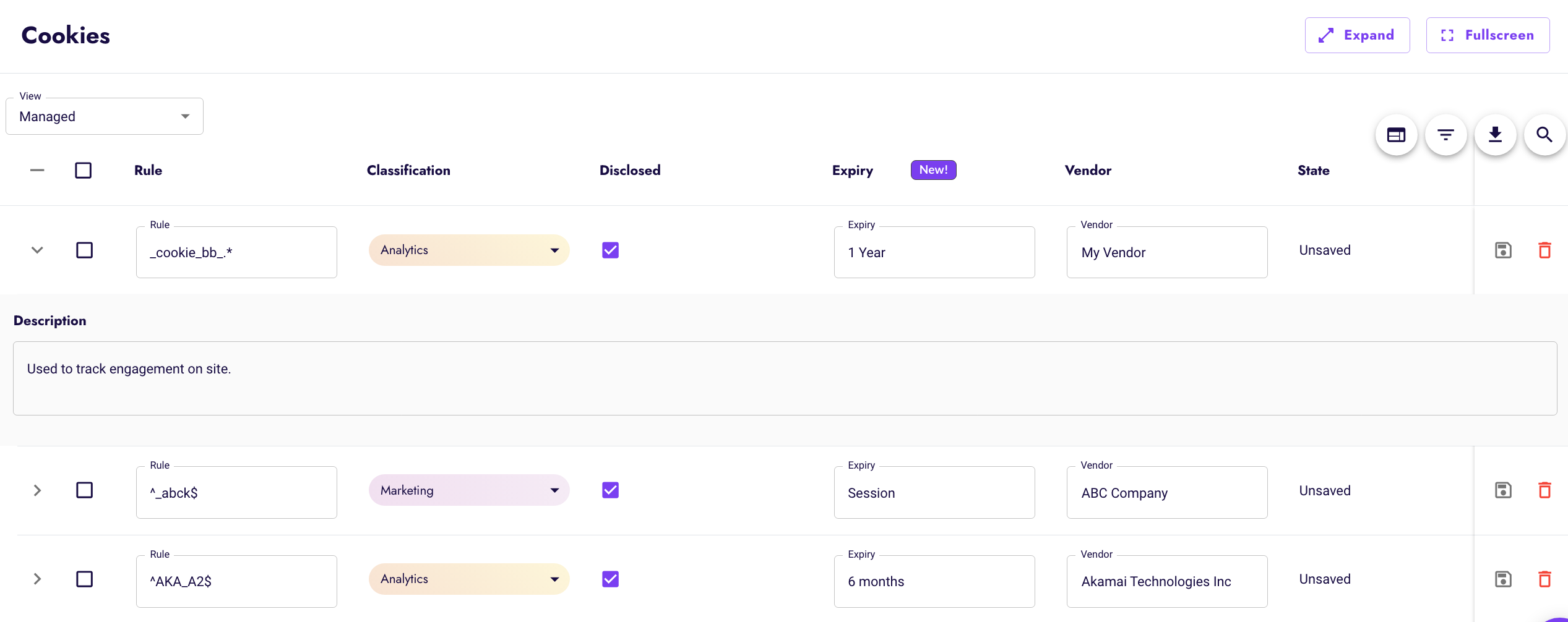Click the Vendor column header
Viewport: 1568px width, 622px height.
tap(1088, 171)
